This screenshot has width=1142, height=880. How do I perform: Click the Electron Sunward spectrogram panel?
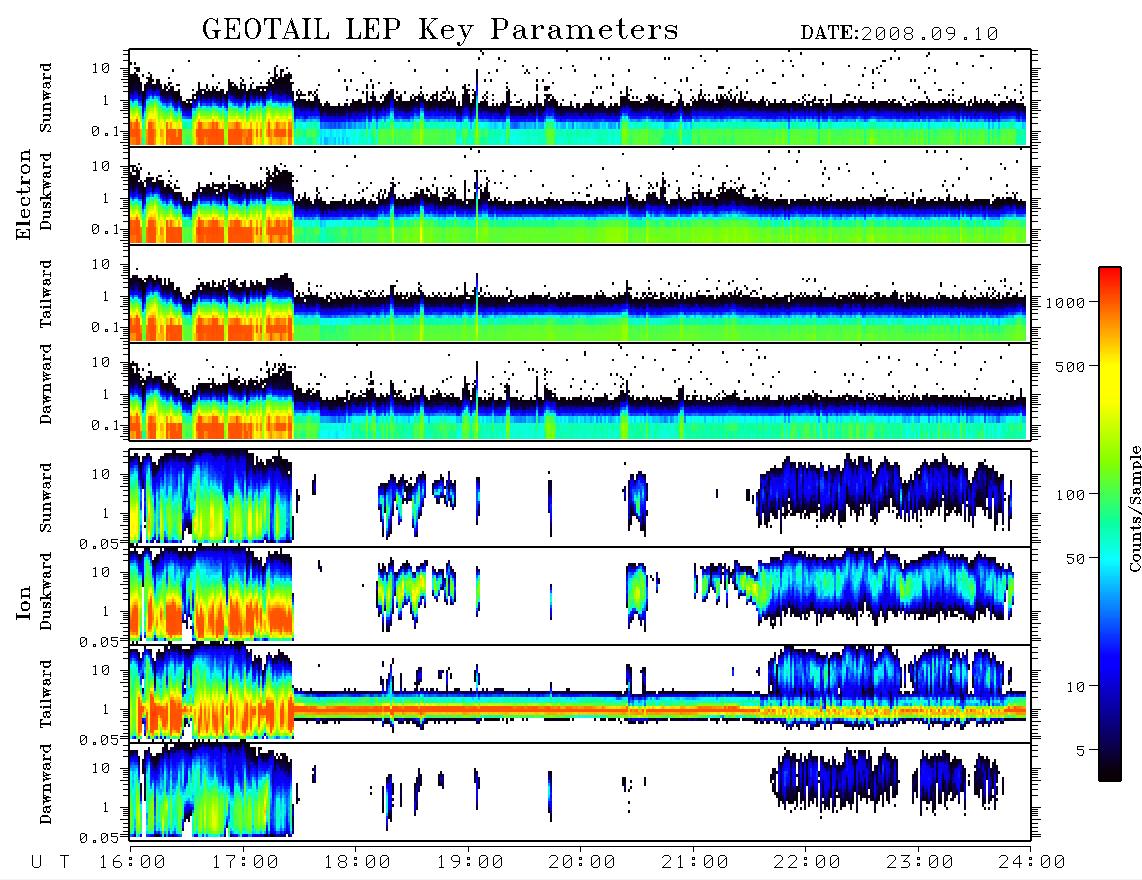(580, 97)
